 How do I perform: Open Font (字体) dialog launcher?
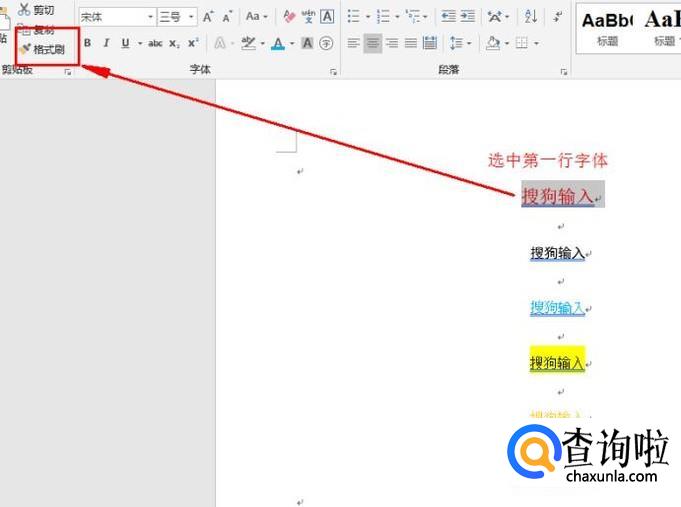tap(333, 72)
